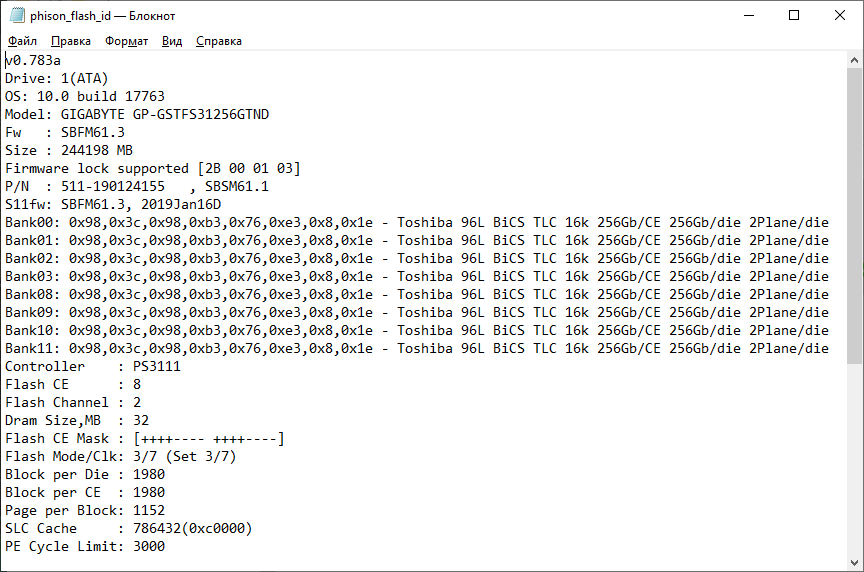Click the Bank09 flash ID line

coord(417,312)
